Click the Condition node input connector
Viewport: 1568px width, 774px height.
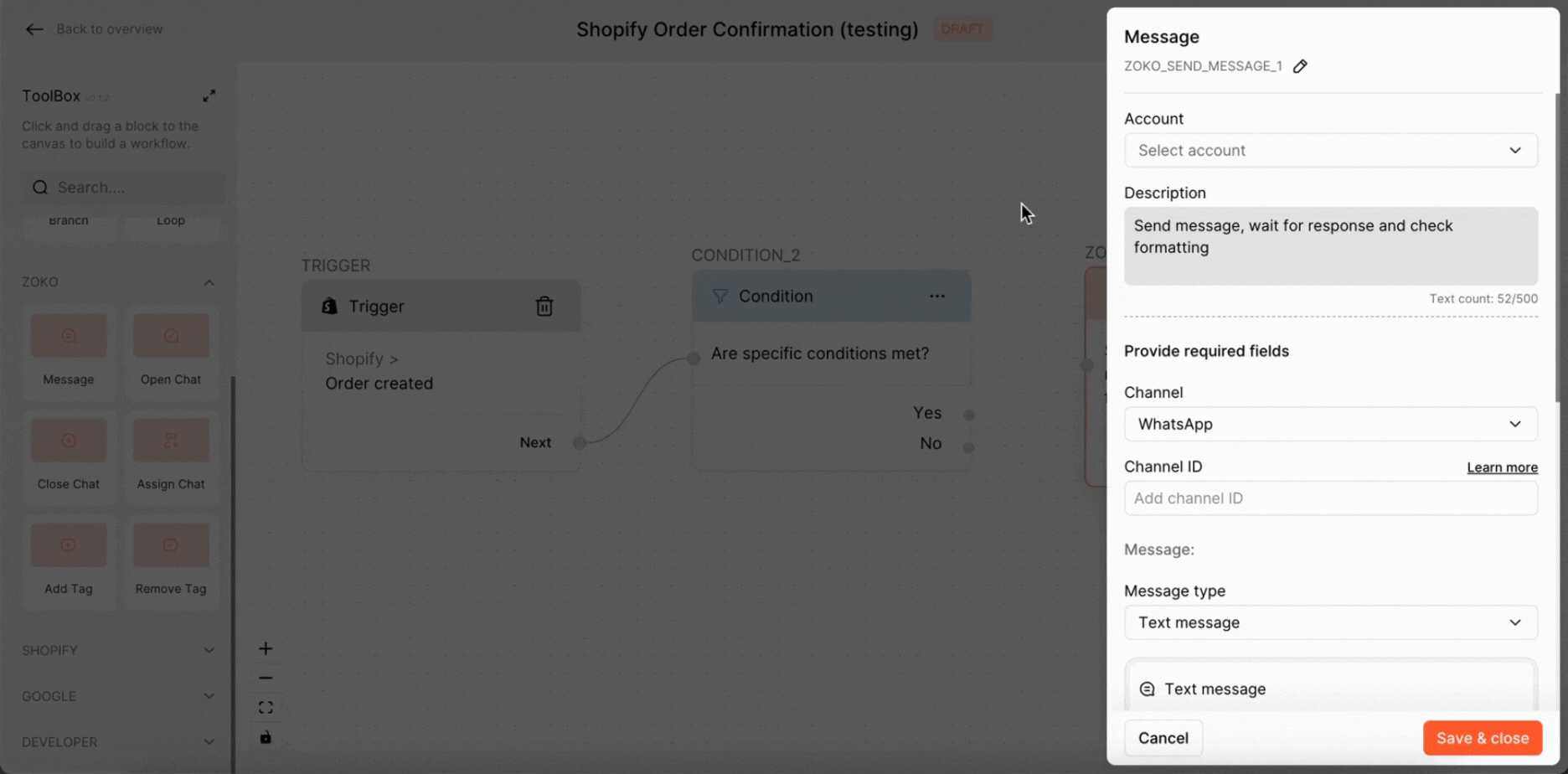694,359
